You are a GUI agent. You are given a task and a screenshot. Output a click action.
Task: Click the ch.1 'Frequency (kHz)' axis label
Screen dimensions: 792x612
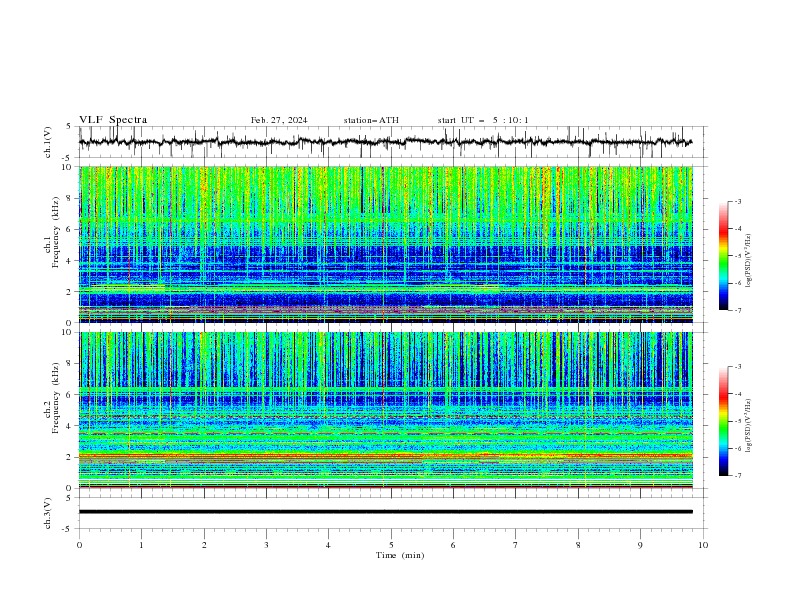[x=56, y=230]
